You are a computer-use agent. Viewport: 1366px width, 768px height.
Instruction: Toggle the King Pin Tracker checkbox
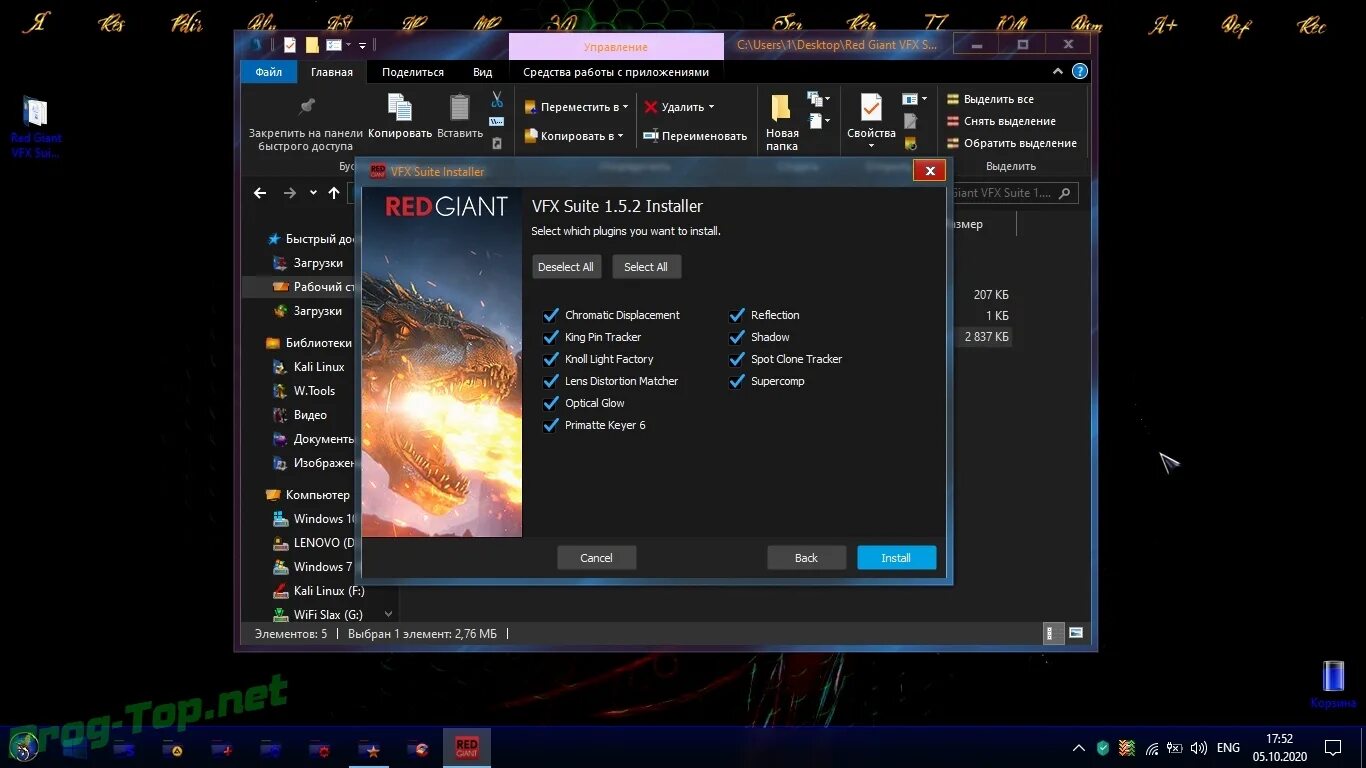click(550, 337)
